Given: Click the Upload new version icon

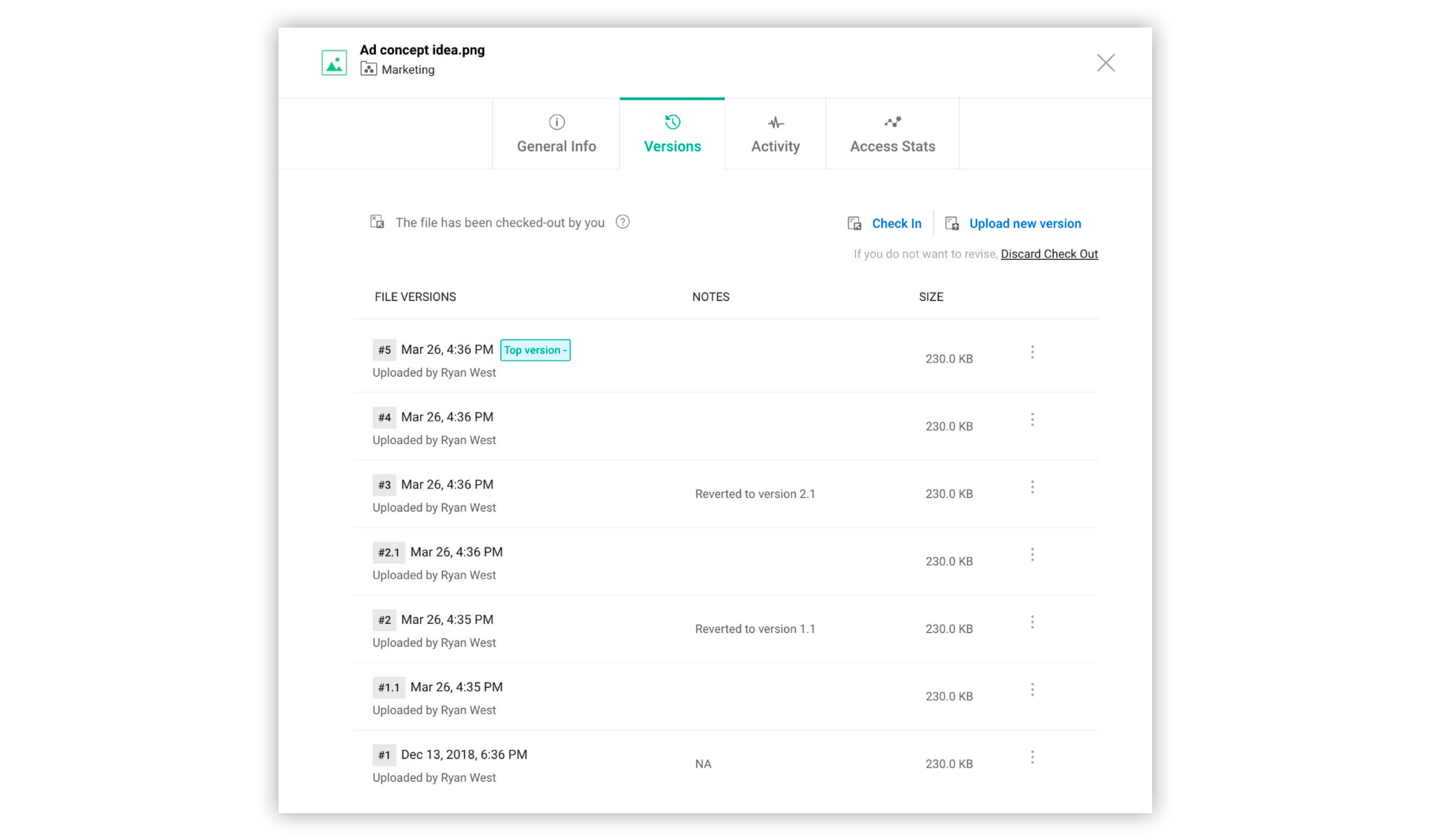Looking at the screenshot, I should (952, 223).
